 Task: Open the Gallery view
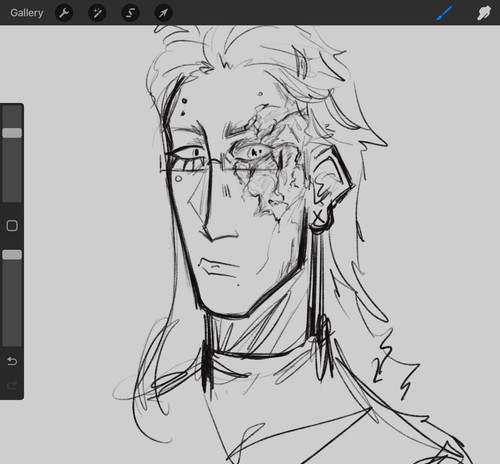[x=27, y=13]
